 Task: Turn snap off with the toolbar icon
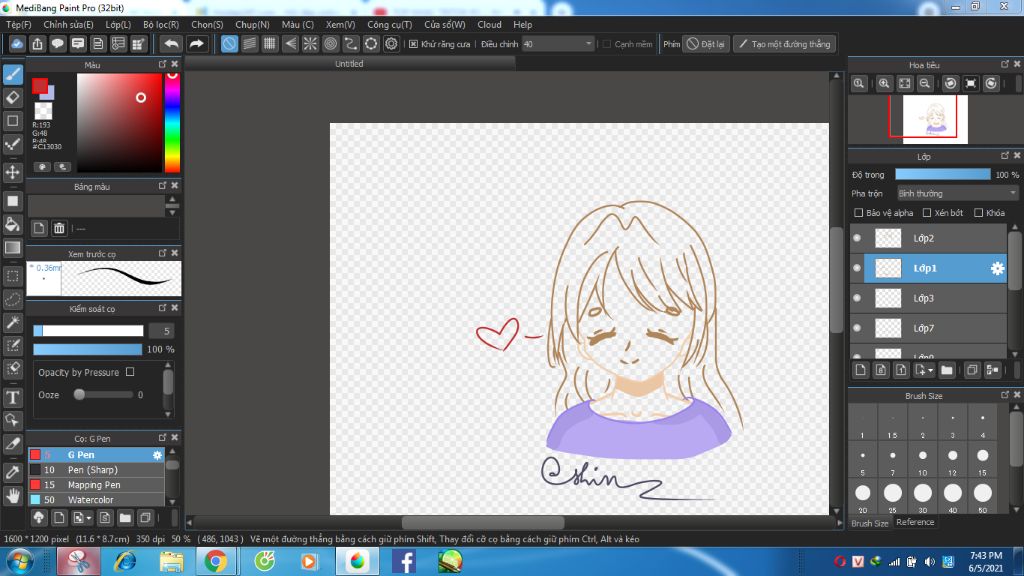tap(229, 44)
